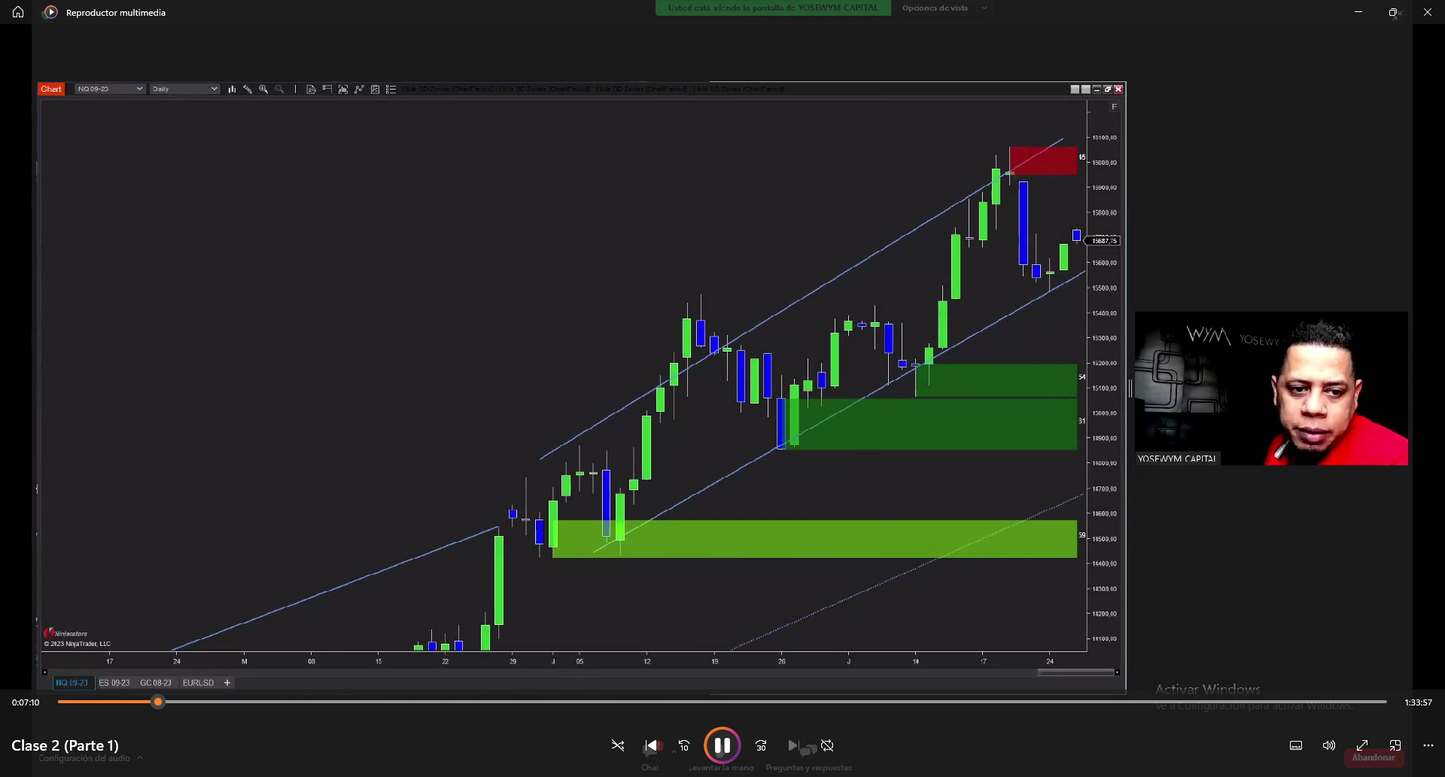
Task: Open the Data Series icon
Action: (311, 89)
